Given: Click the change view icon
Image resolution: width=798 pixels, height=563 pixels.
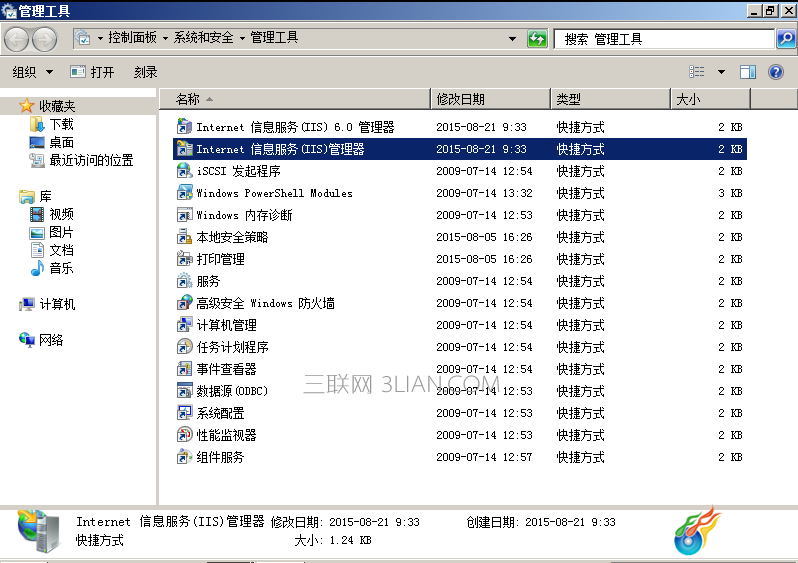Looking at the screenshot, I should pyautogui.click(x=697, y=72).
